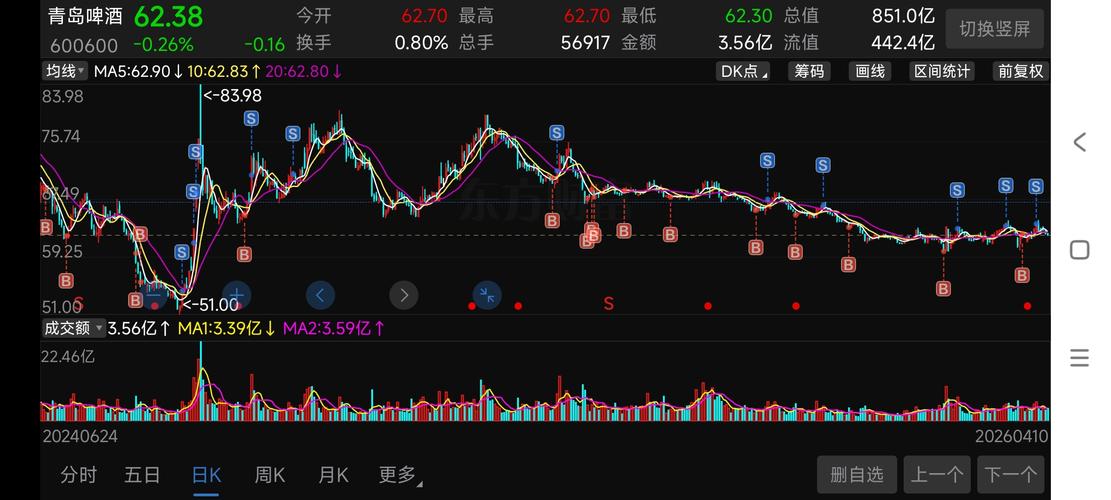
Task: Open 筹码 chip distribution
Action: pos(808,71)
